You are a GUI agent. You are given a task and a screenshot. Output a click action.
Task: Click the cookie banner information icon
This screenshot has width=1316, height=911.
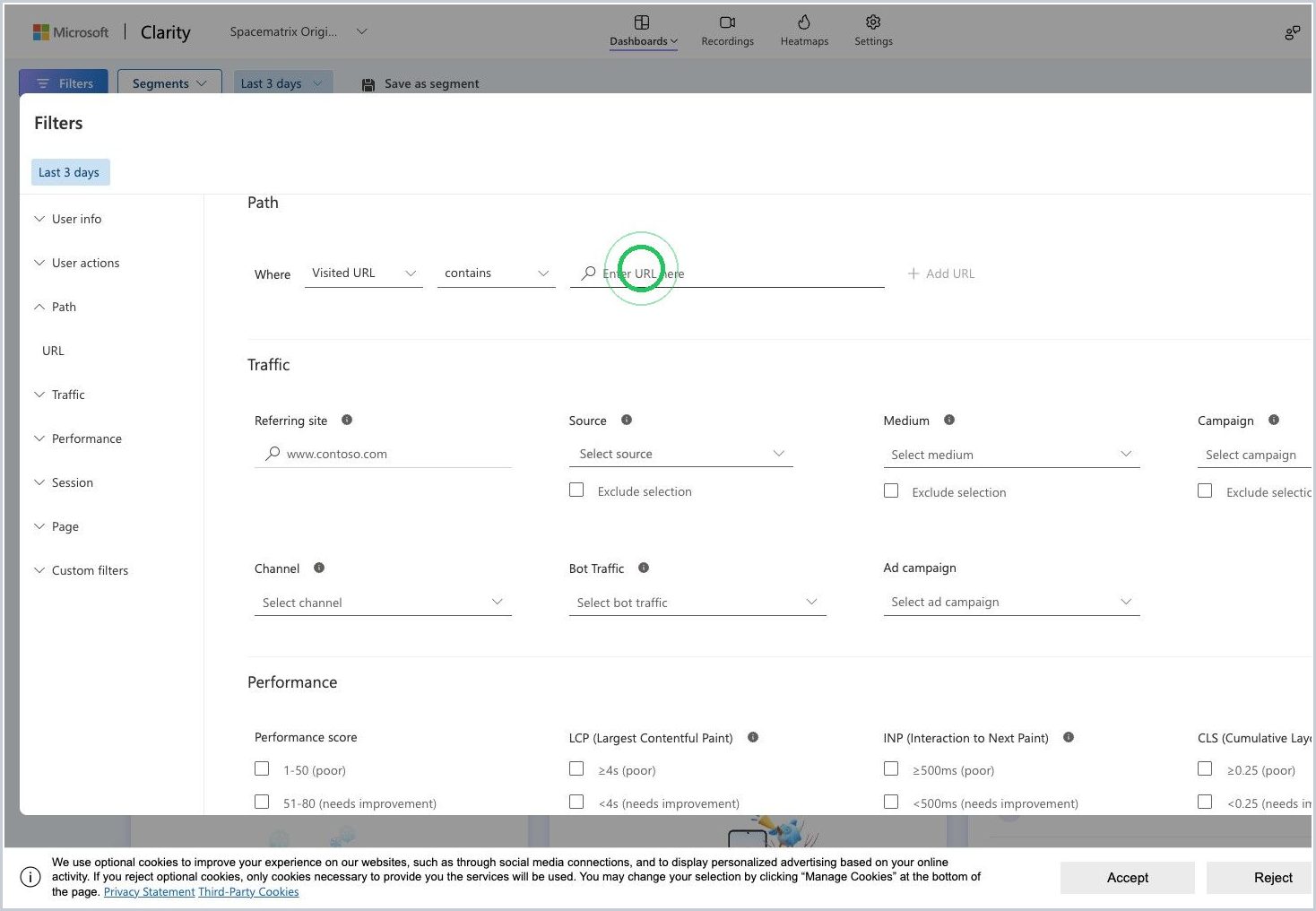(x=30, y=877)
